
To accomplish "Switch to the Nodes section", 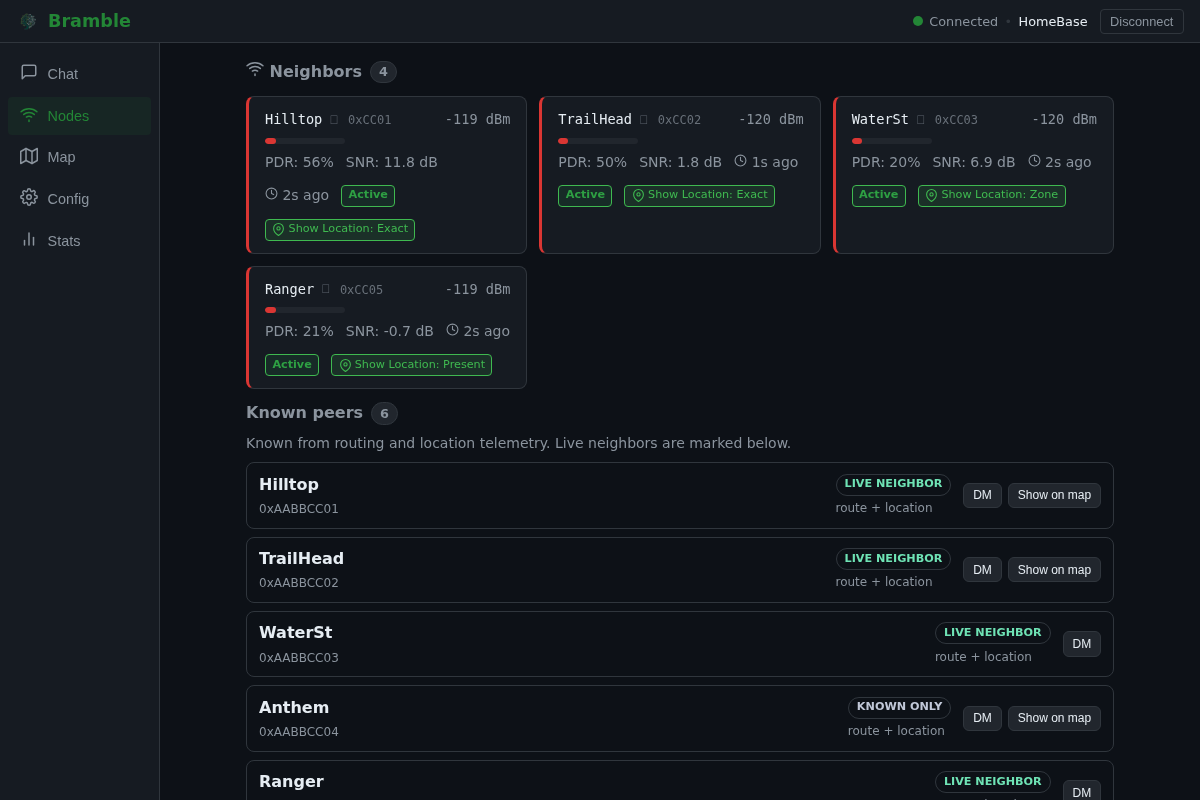I will click(79, 116).
